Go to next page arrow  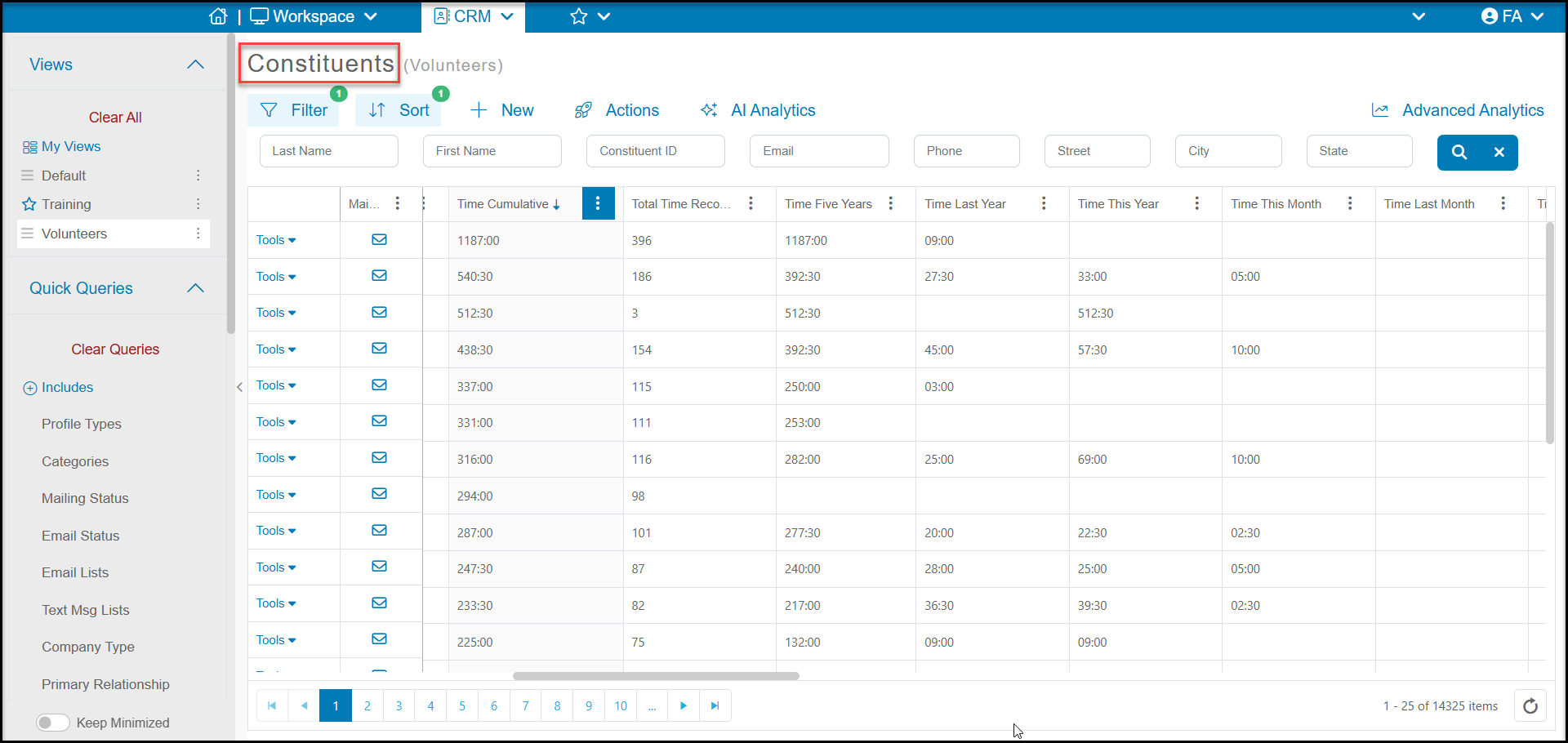684,705
